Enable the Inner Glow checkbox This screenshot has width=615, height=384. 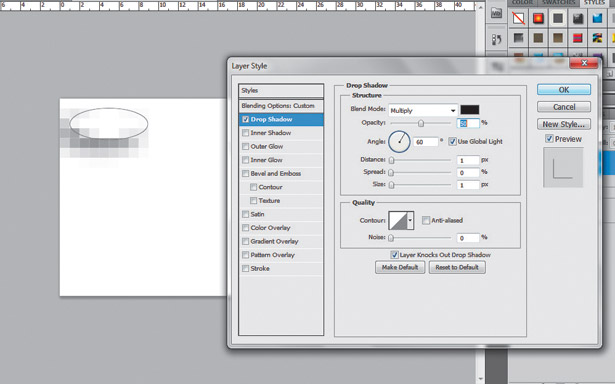point(246,160)
